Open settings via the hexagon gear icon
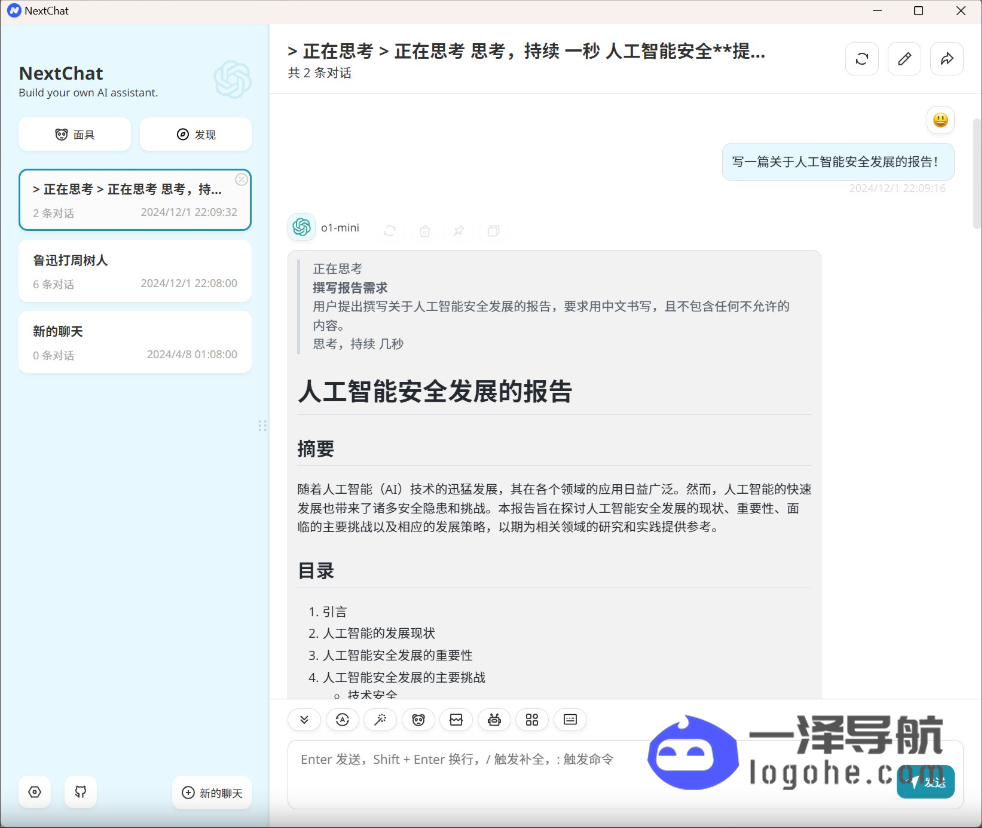Screen dimensions: 982x828 click(35, 792)
